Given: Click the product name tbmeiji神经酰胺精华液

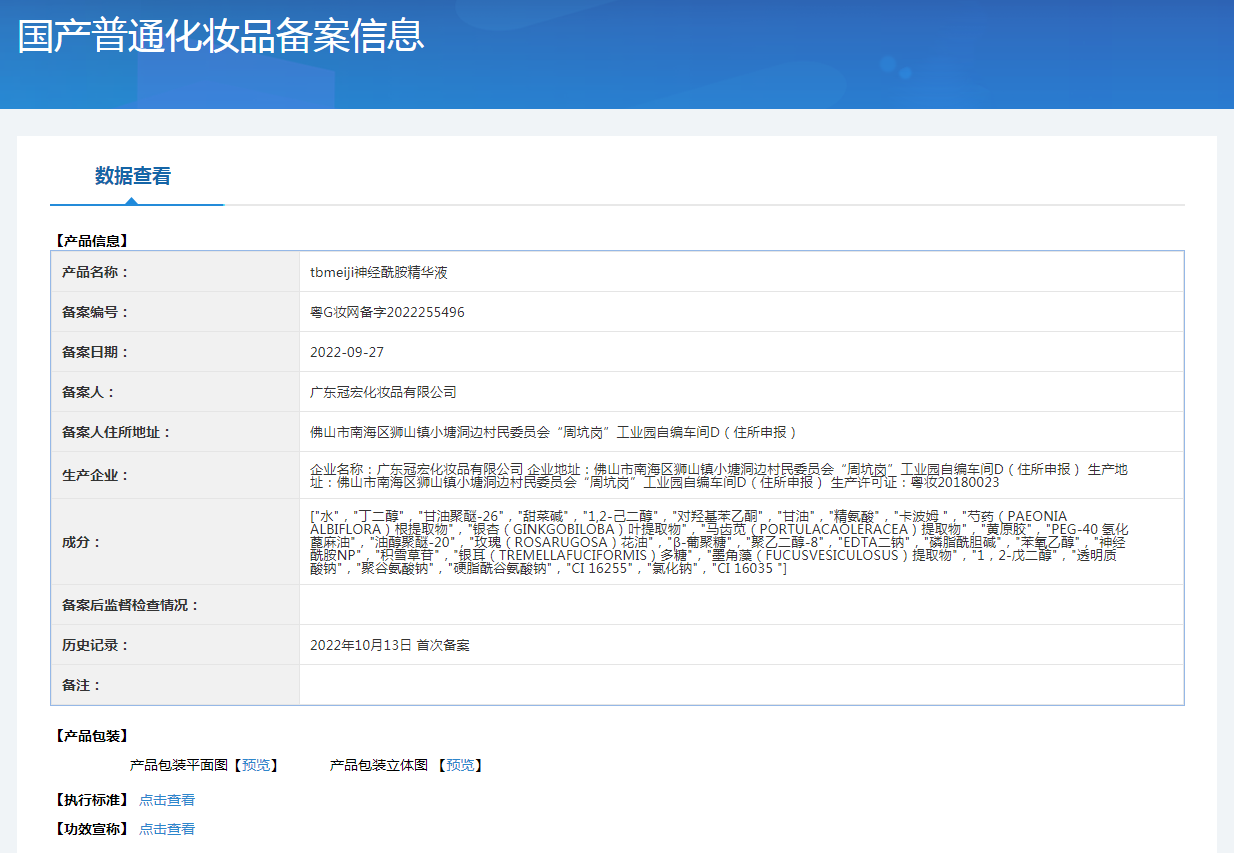Looking at the screenshot, I should click(379, 272).
